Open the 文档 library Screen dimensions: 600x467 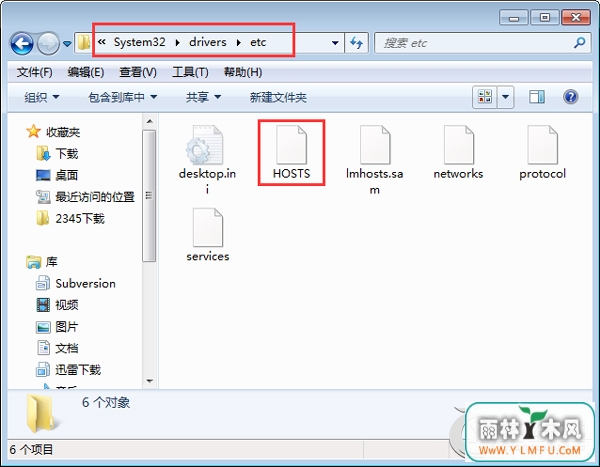point(57,348)
